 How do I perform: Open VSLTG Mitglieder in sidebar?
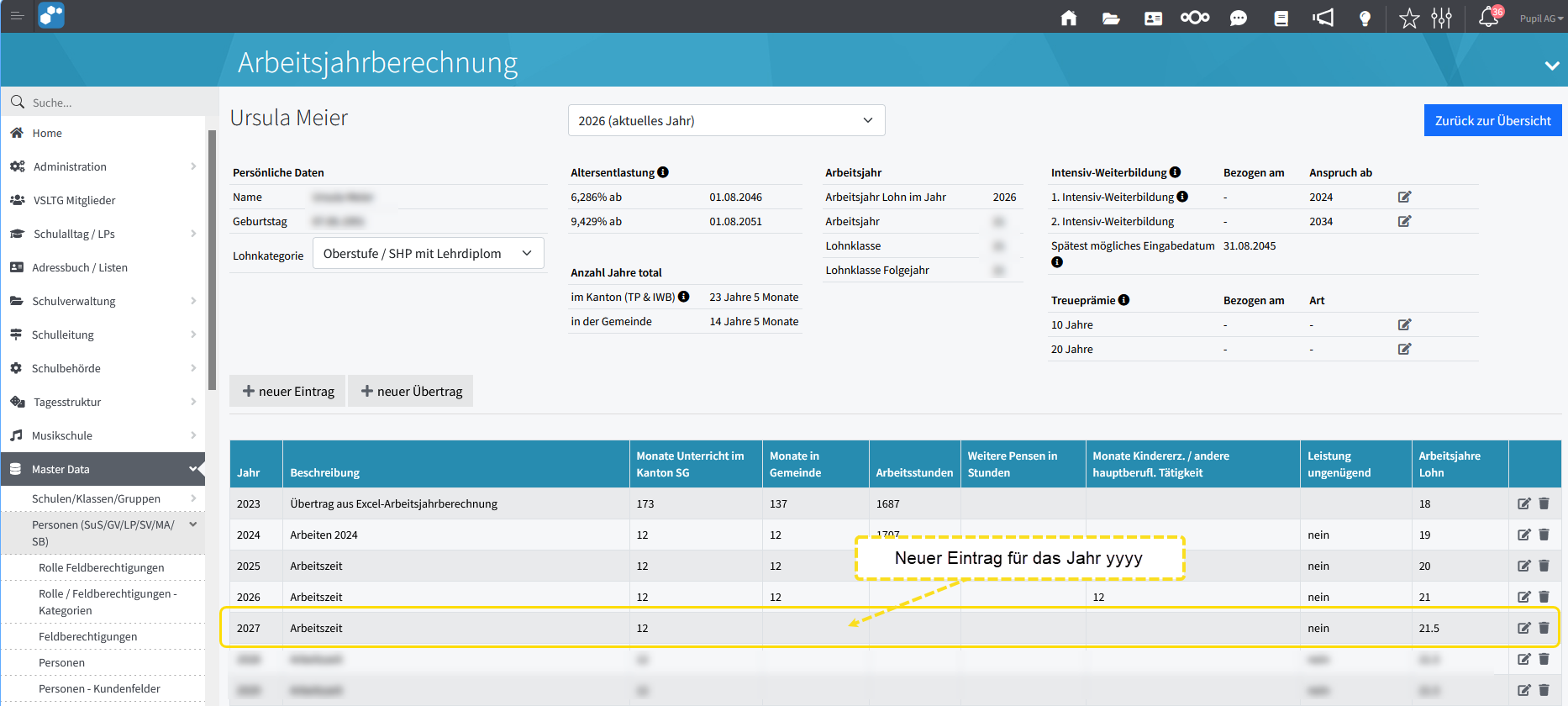(x=103, y=200)
